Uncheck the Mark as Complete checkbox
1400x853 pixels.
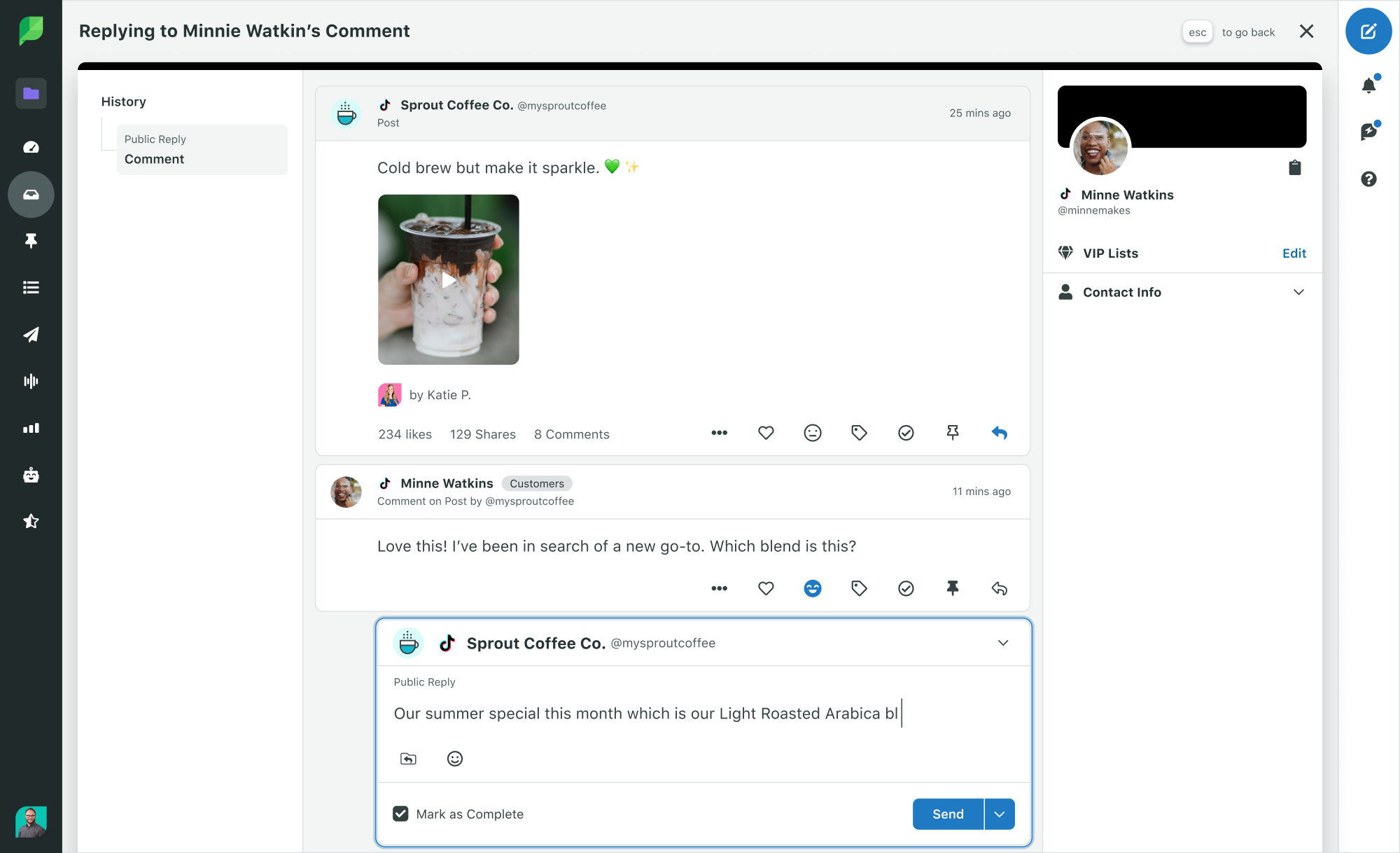tap(400, 814)
